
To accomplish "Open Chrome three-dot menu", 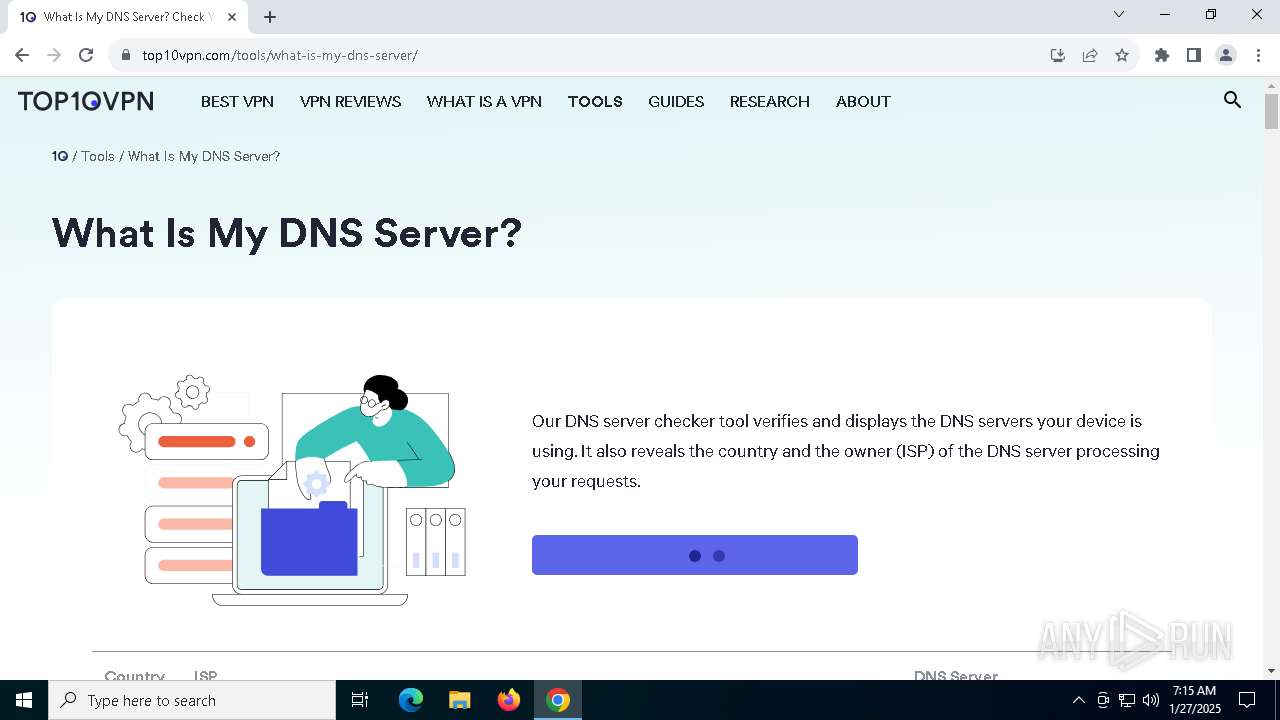I will 1258,55.
